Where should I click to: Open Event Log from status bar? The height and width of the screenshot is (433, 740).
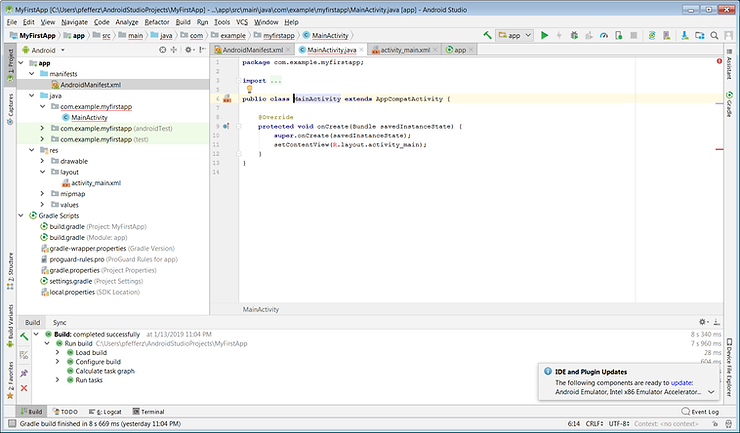[x=703, y=411]
